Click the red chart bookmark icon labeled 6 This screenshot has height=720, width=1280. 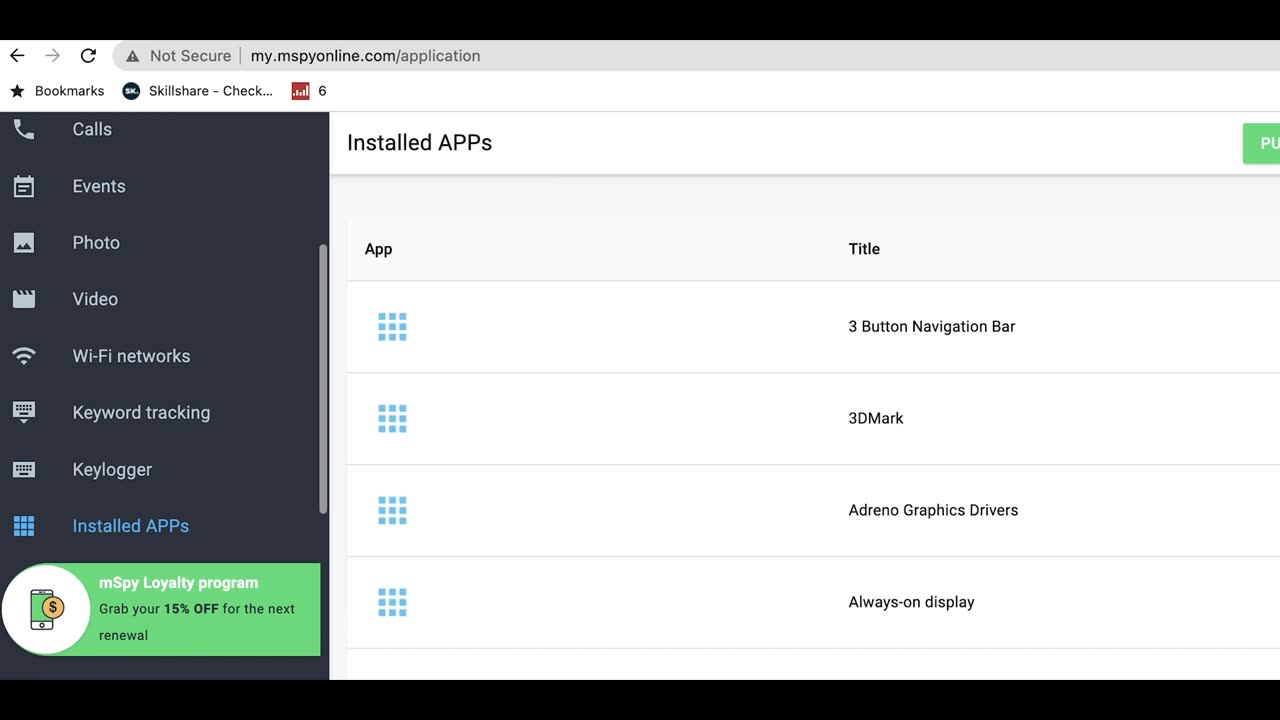[300, 91]
